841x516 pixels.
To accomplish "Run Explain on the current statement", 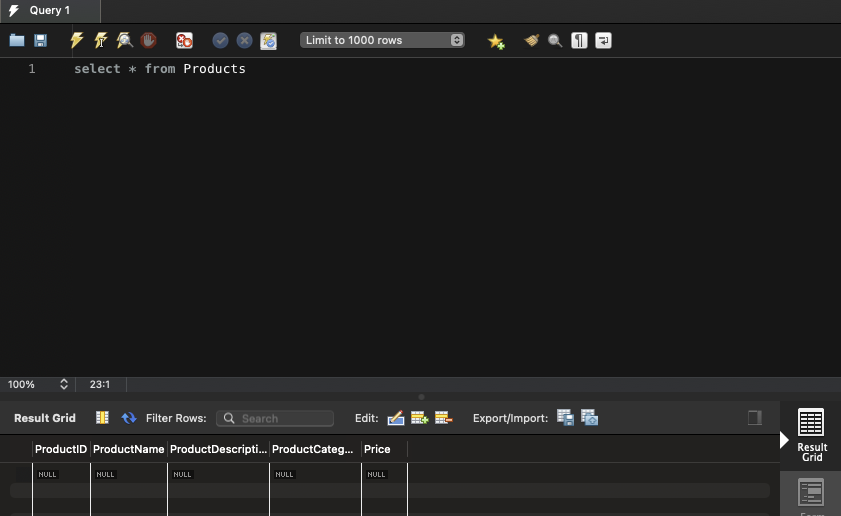I will click(124, 41).
